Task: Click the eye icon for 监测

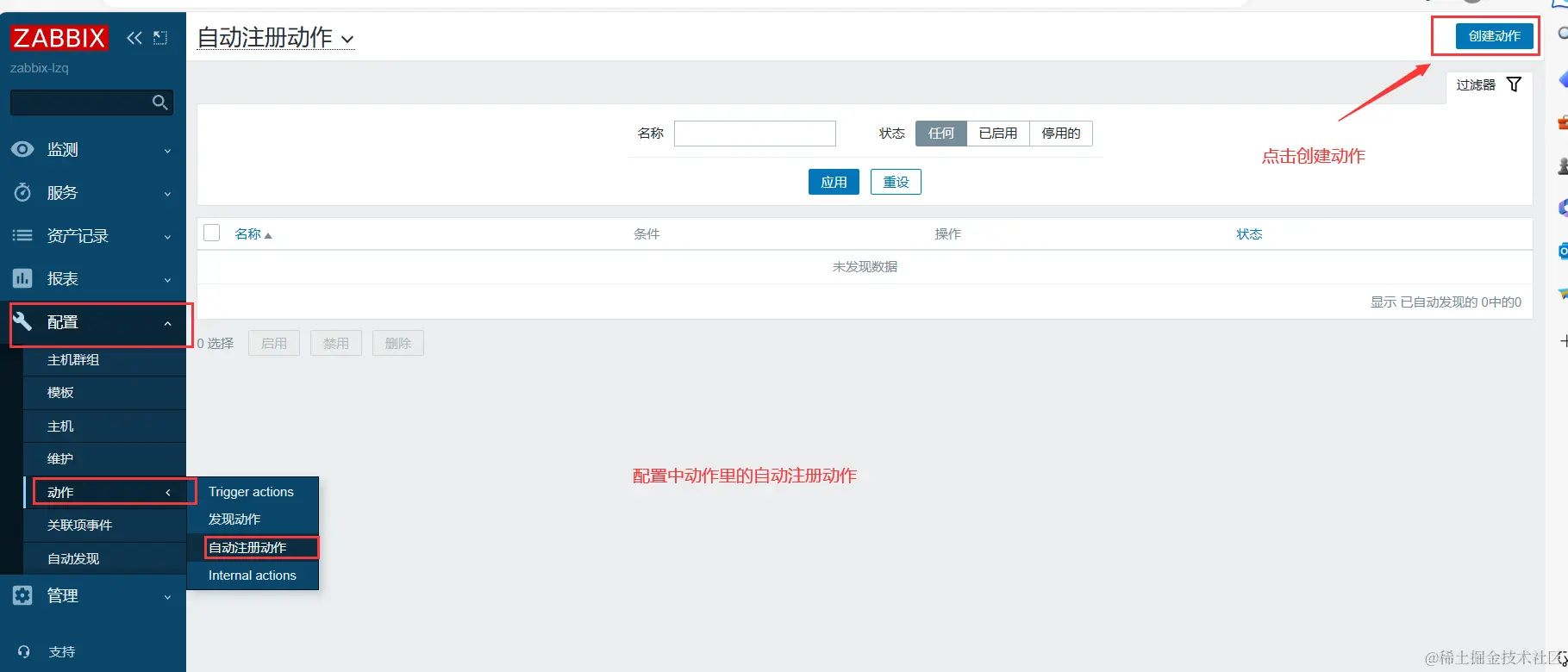Action: click(22, 149)
